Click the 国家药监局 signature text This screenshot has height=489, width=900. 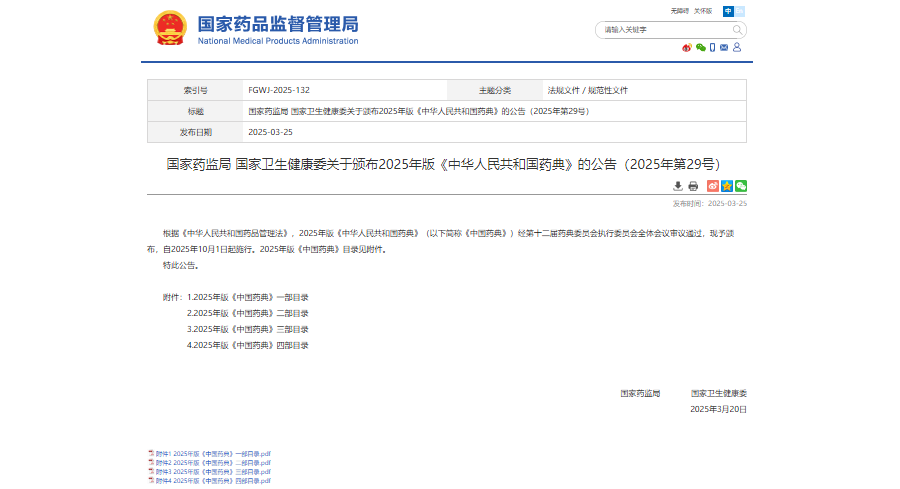click(640, 394)
